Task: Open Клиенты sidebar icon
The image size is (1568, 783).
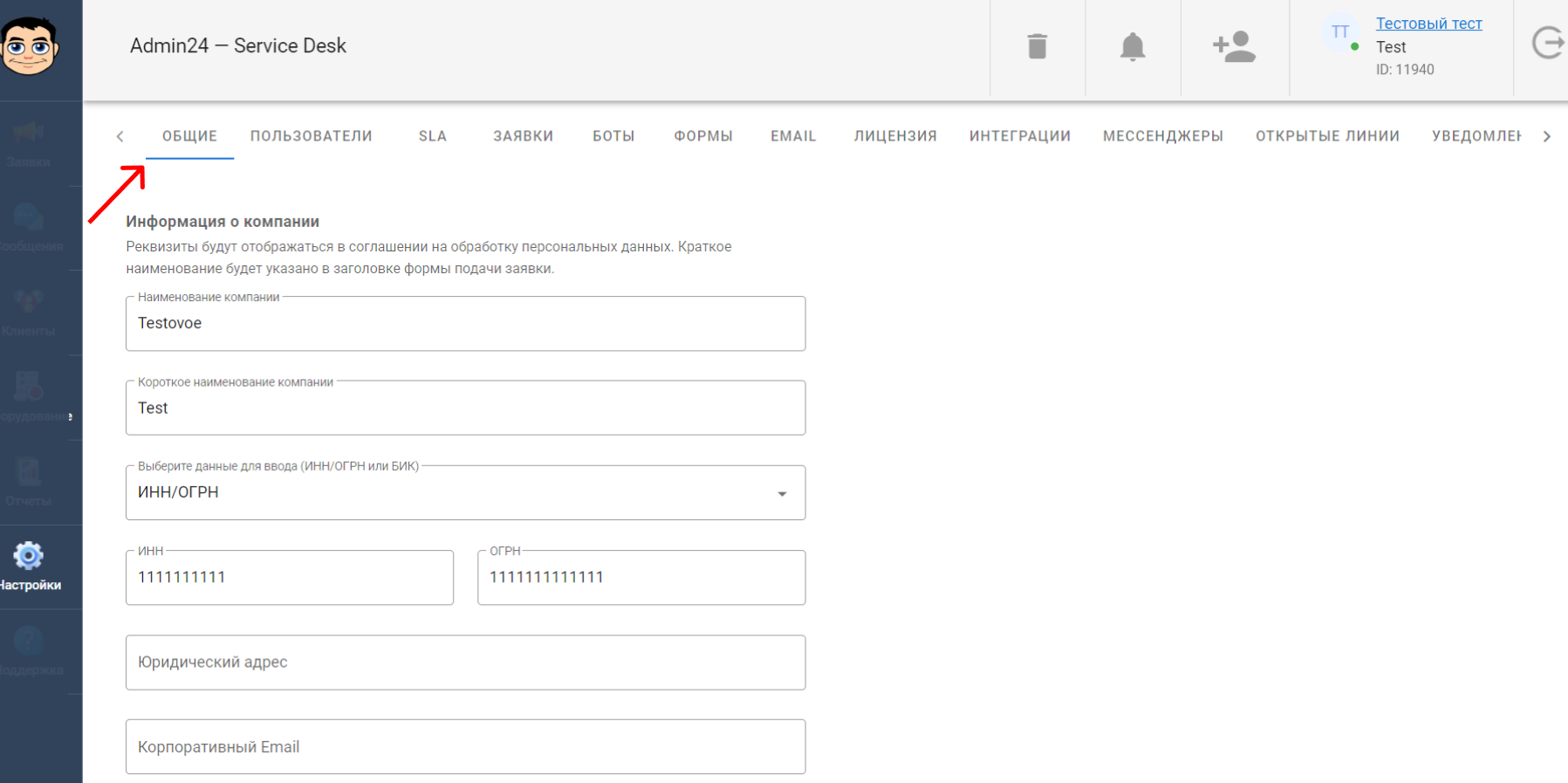Action: (29, 302)
